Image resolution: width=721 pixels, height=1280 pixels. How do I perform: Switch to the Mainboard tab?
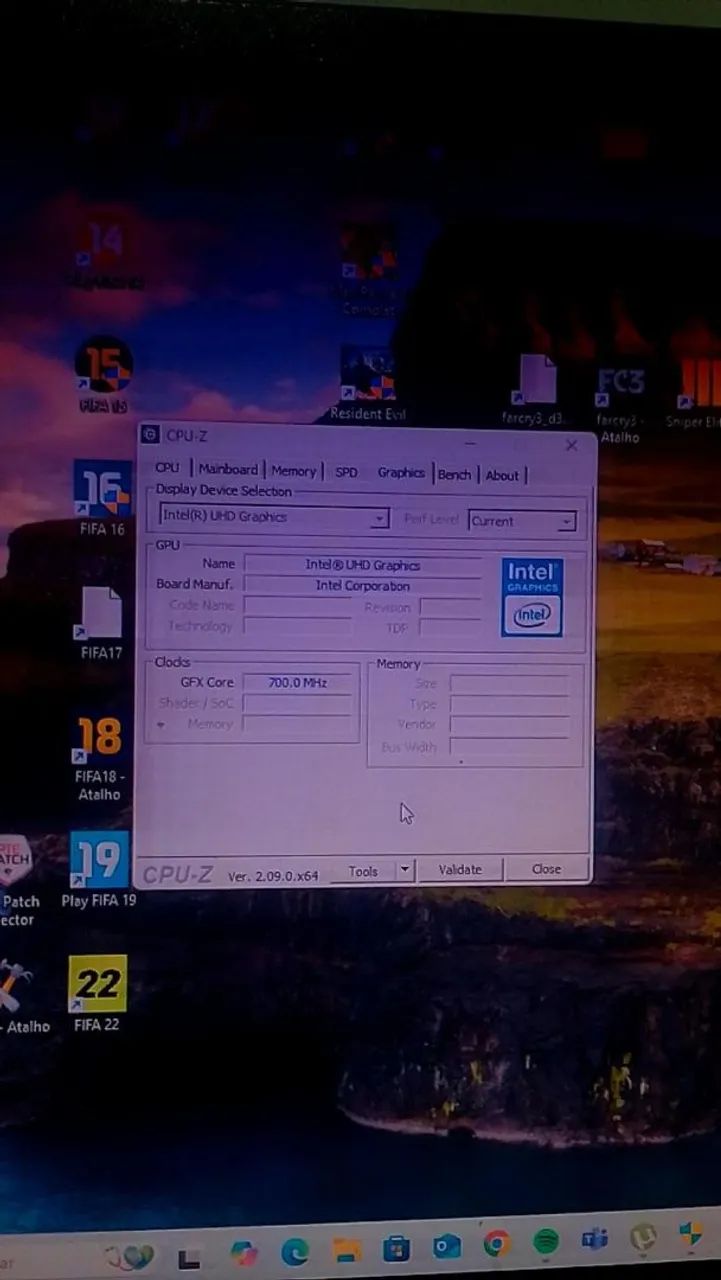point(228,469)
